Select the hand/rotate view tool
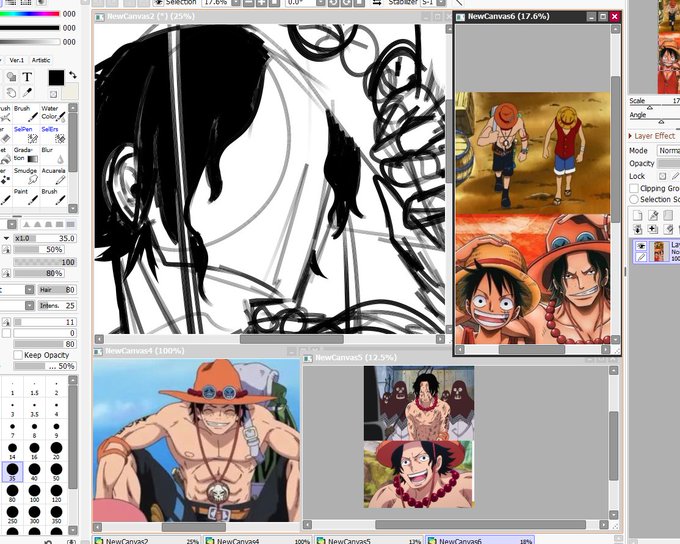 pyautogui.click(x=11, y=92)
